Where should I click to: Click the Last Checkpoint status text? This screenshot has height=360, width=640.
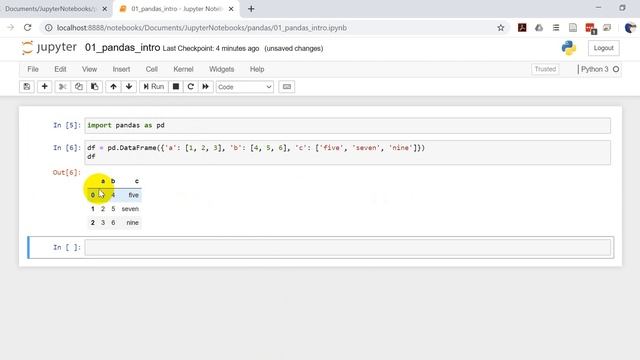211,49
